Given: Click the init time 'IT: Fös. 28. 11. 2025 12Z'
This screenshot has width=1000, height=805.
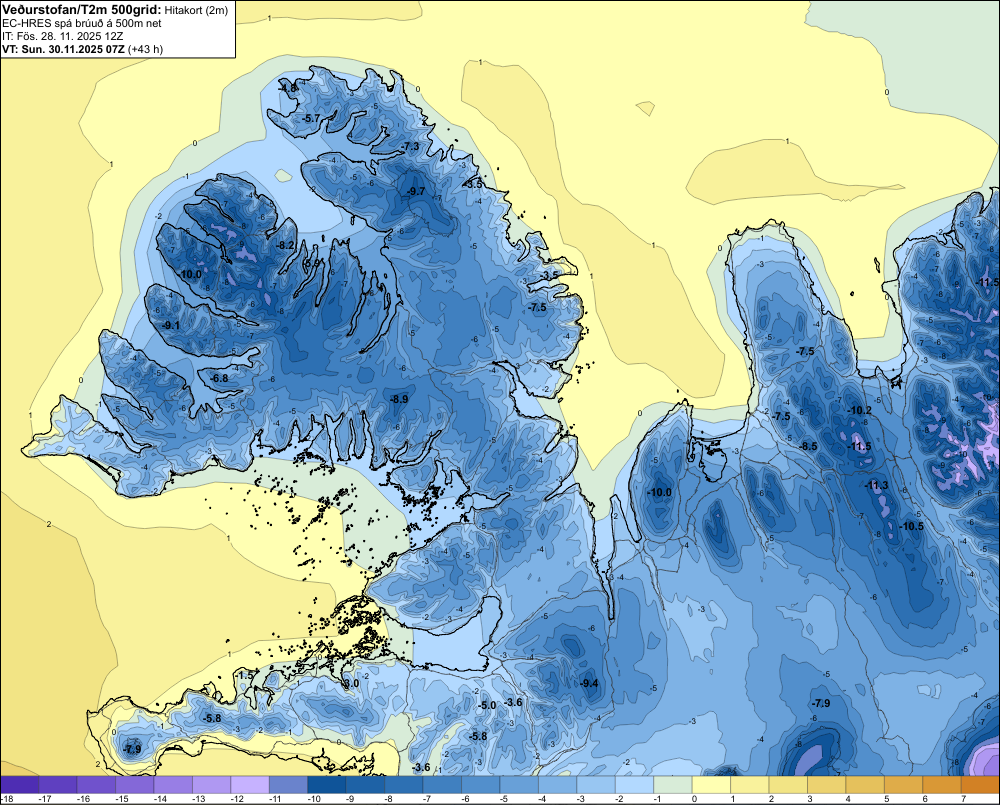Looking at the screenshot, I should pyautogui.click(x=63, y=36).
